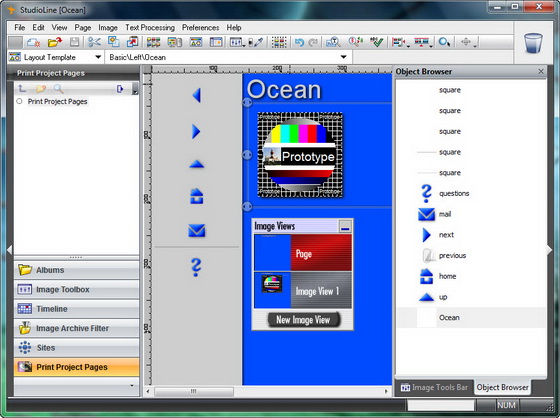Click the blue mail envelope on canvas
Viewport: 560px width, 418px height.
196,230
